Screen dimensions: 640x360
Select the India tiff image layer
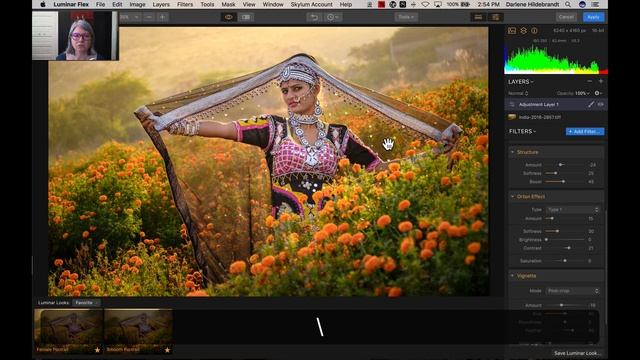pyautogui.click(x=555, y=117)
